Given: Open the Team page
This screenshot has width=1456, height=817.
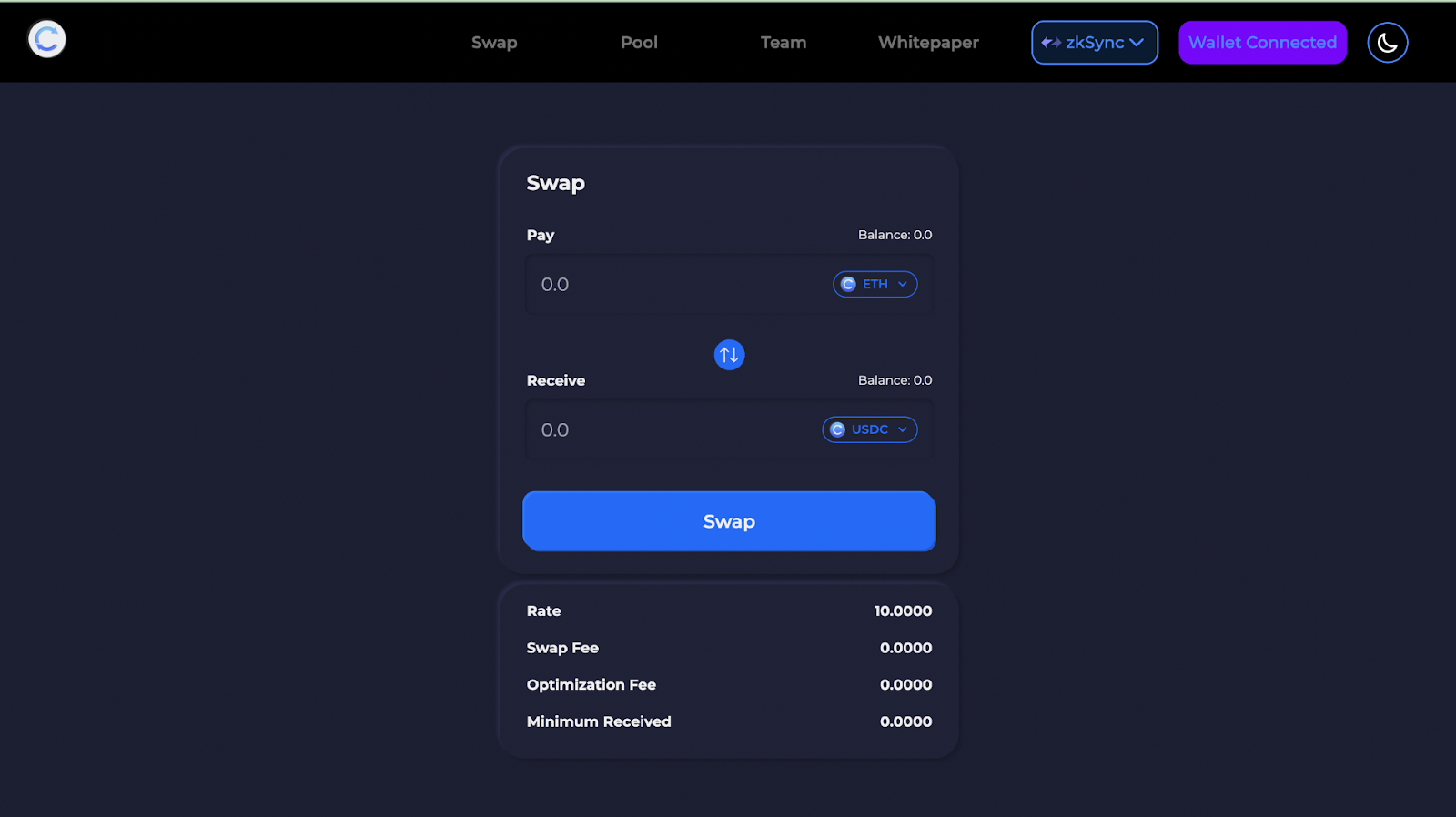Looking at the screenshot, I should [784, 43].
